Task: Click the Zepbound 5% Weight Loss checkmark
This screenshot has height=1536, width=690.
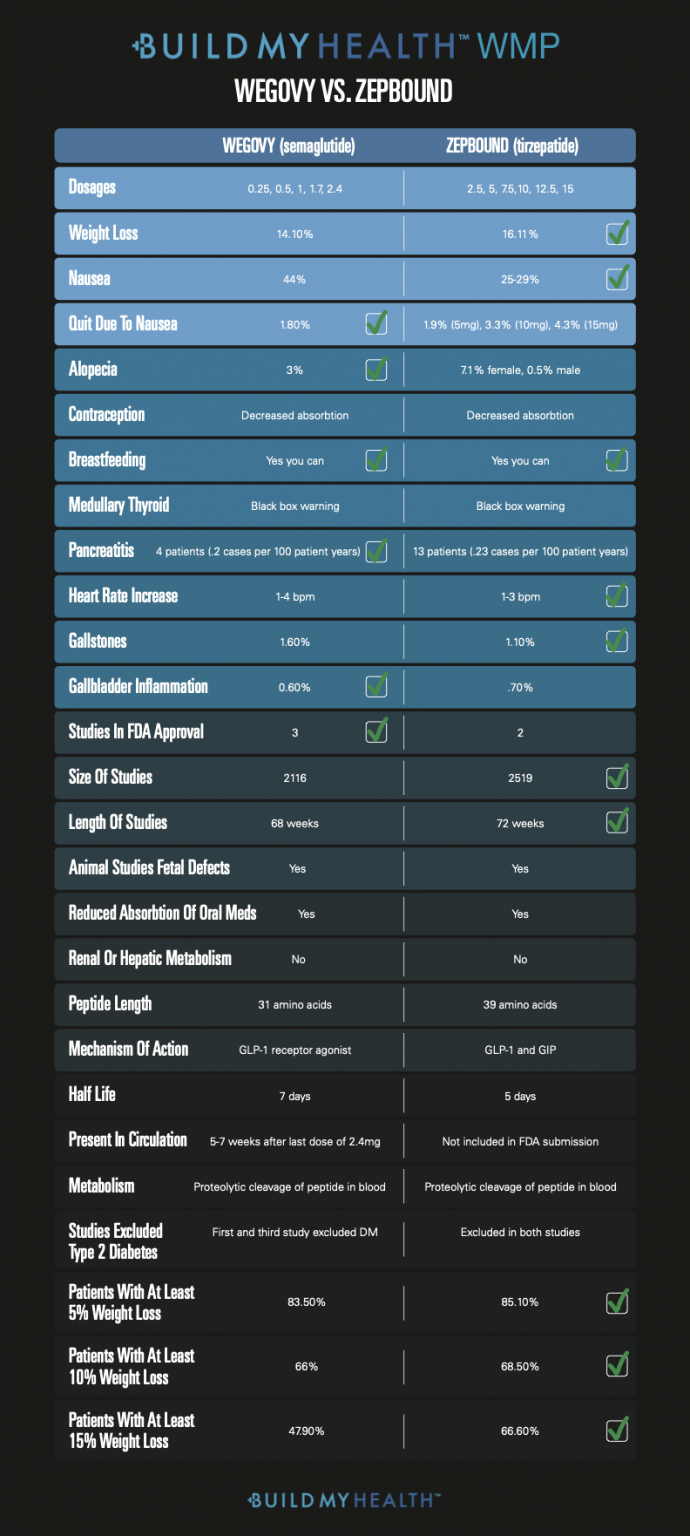Action: [x=618, y=1302]
